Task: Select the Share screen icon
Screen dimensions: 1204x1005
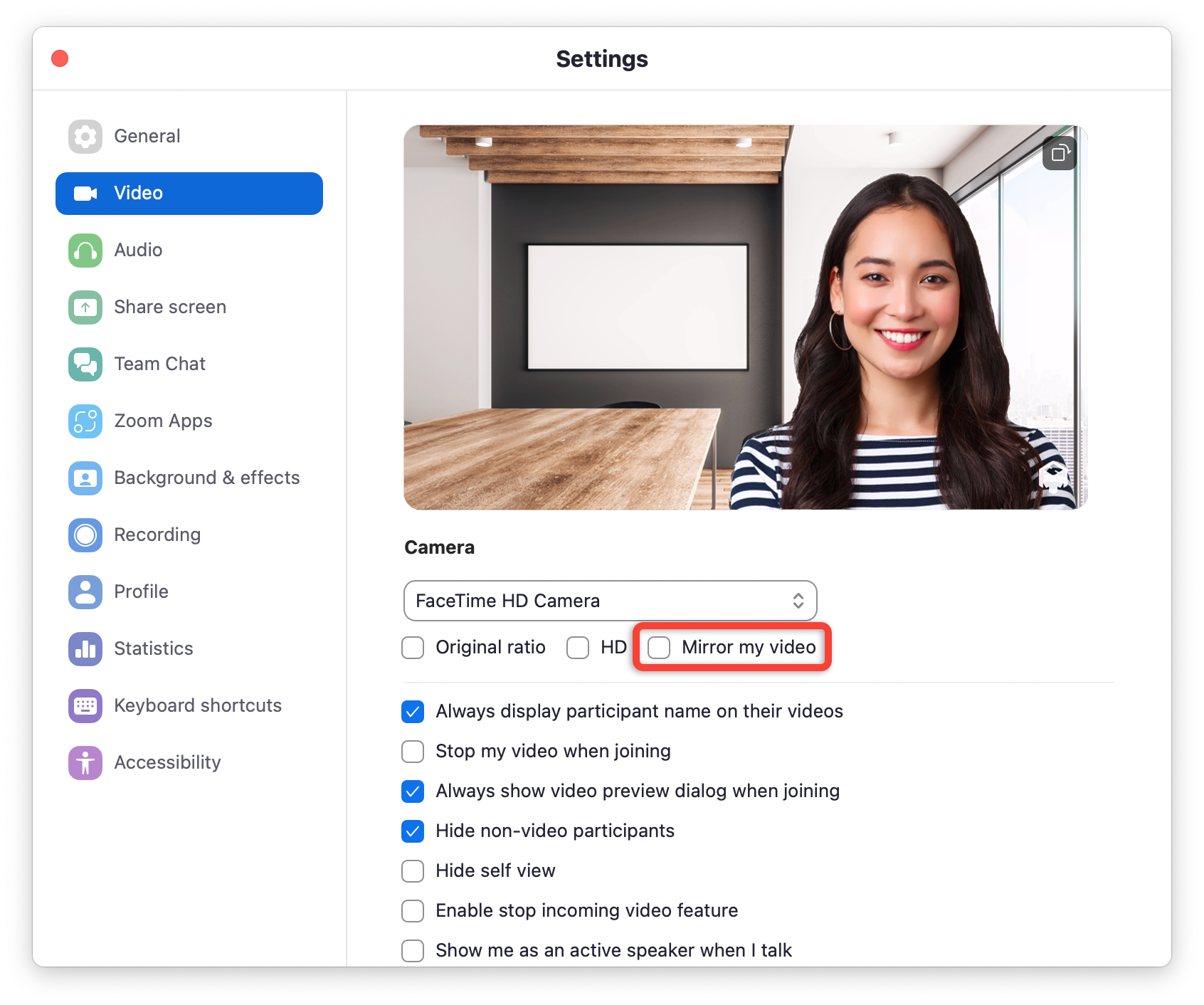Action: click(x=85, y=307)
